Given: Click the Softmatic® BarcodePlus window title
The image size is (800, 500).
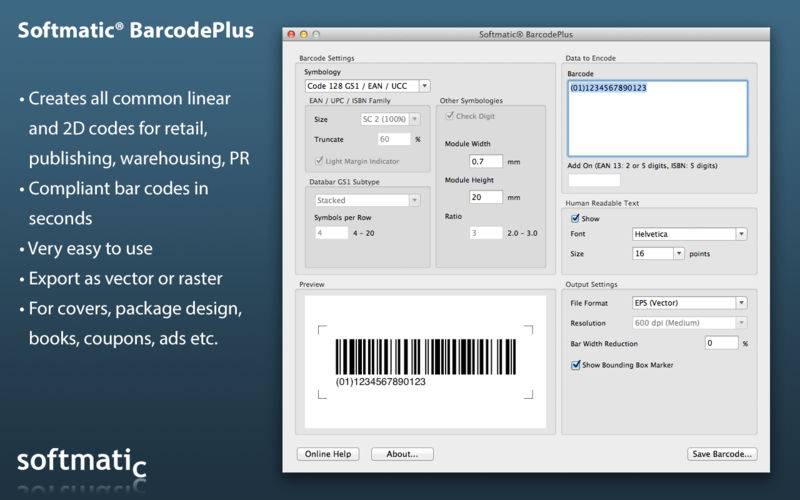Looking at the screenshot, I should click(x=526, y=34).
